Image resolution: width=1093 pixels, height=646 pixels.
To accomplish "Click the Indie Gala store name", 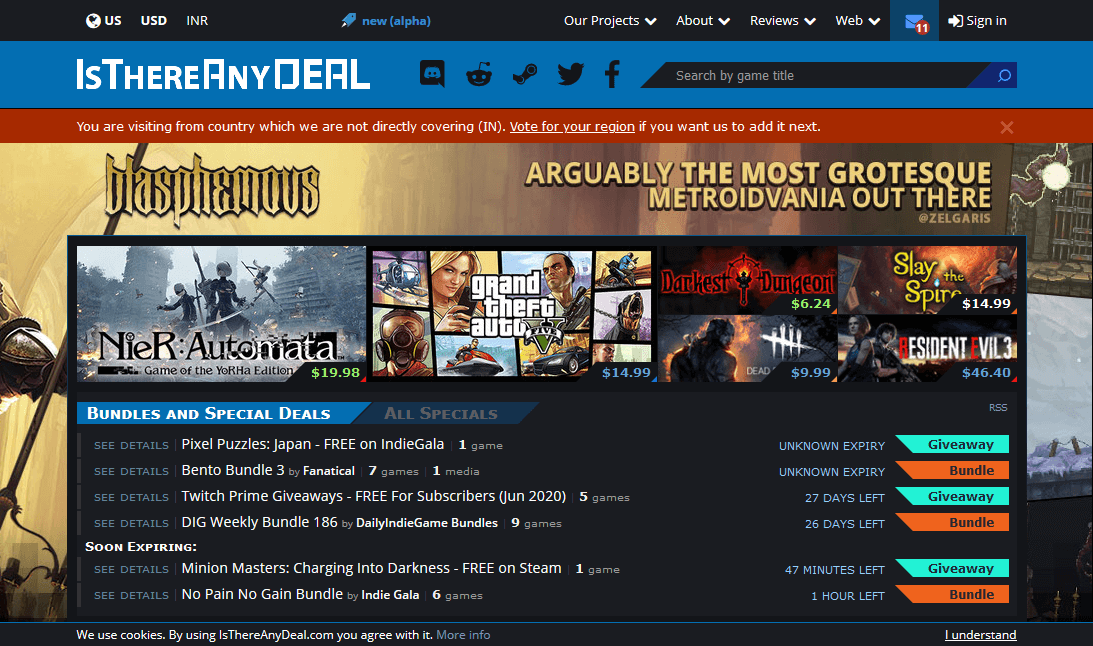I will click(390, 594).
